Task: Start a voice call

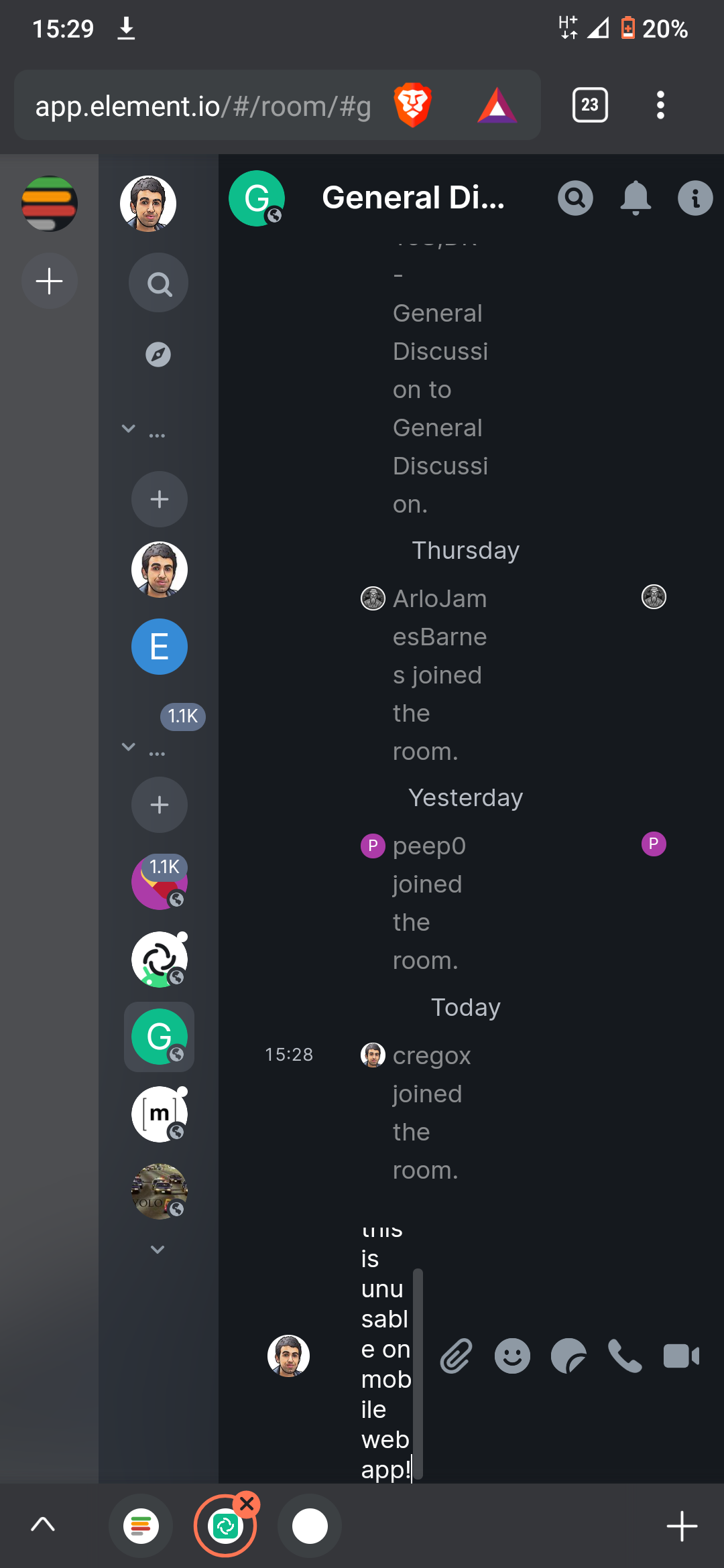Action: pyautogui.click(x=625, y=1356)
